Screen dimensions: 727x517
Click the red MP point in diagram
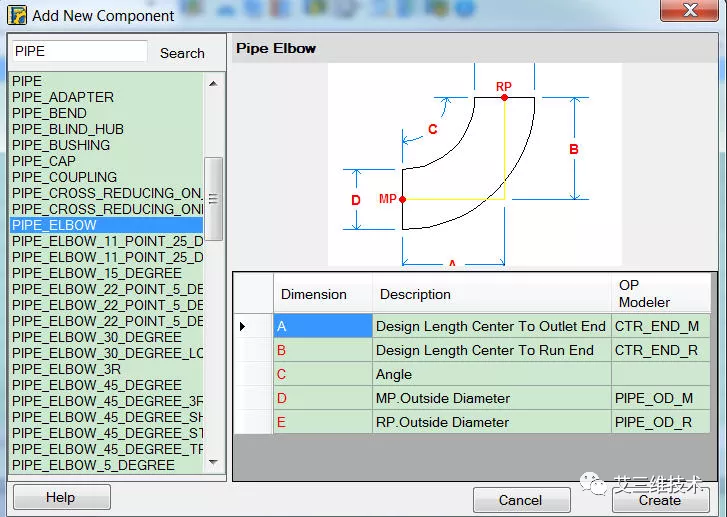point(402,199)
